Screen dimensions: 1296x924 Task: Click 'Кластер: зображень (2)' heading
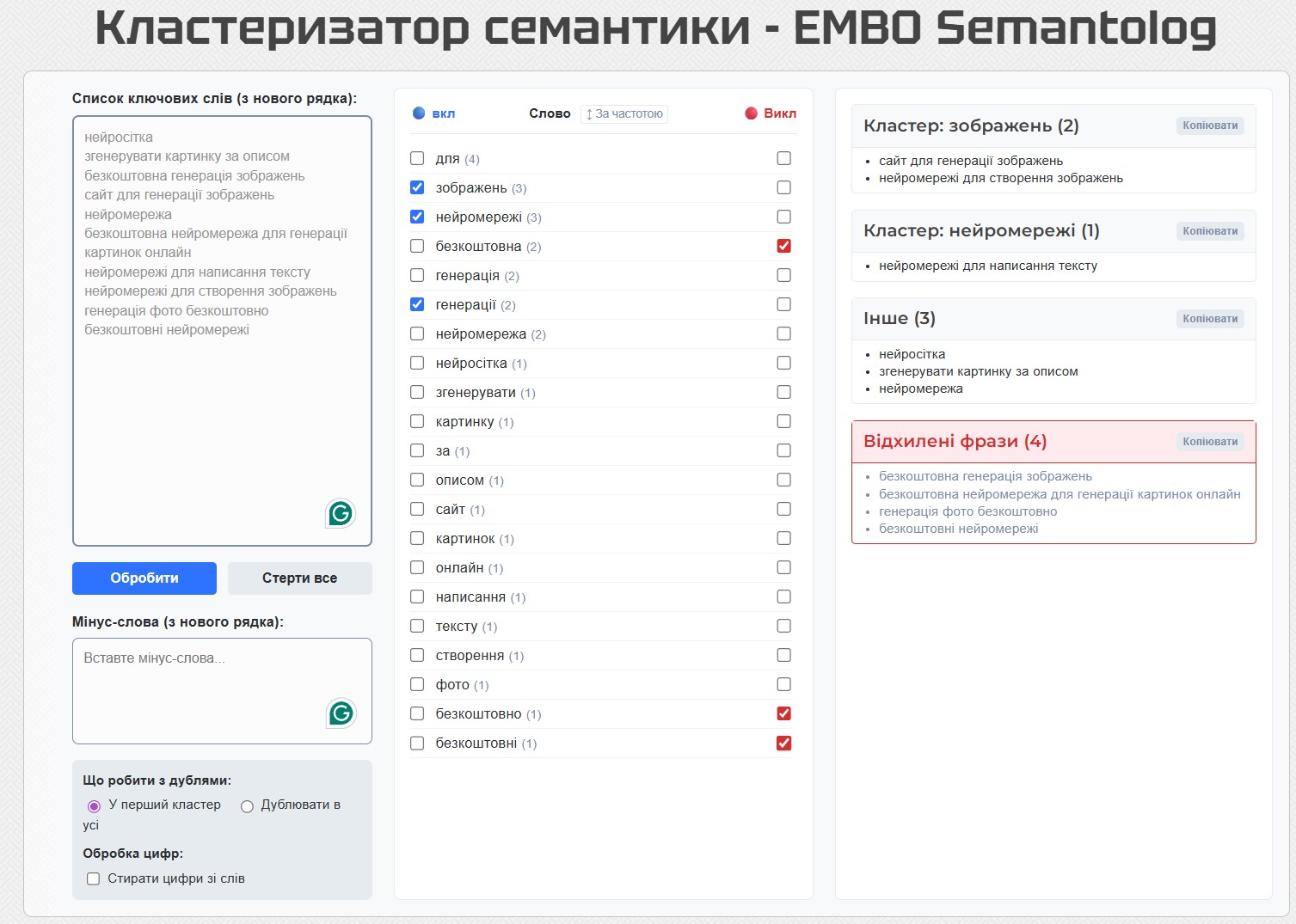tap(971, 125)
